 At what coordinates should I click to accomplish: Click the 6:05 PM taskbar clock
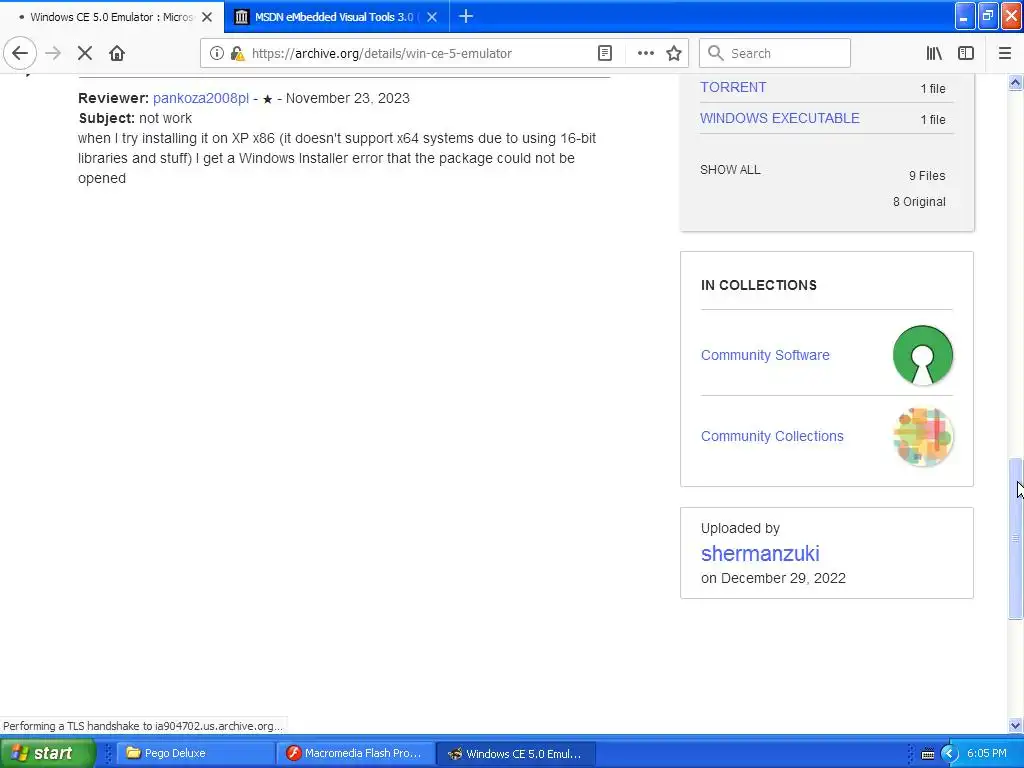click(x=987, y=753)
